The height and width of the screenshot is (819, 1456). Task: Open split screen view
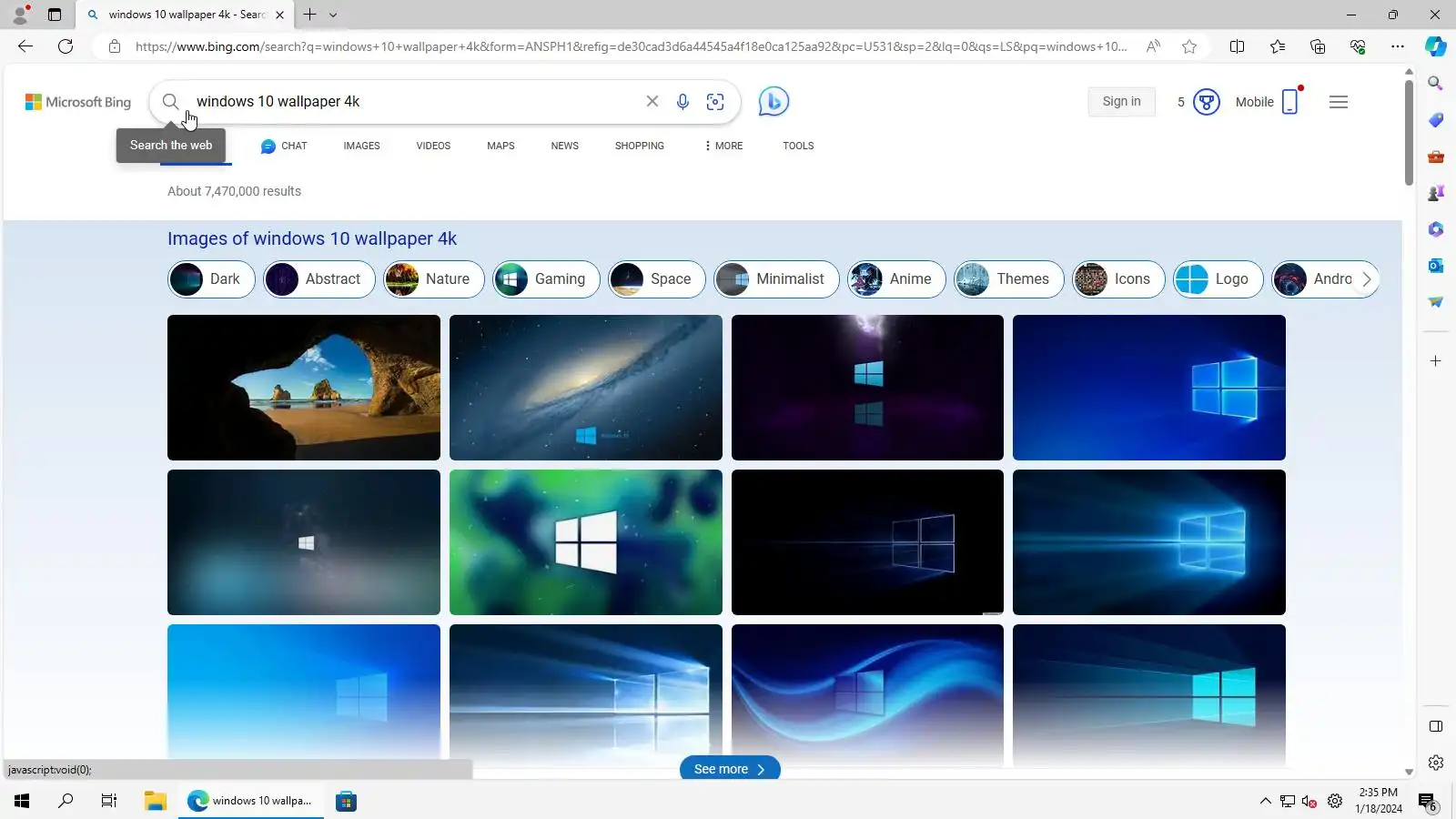click(1237, 46)
